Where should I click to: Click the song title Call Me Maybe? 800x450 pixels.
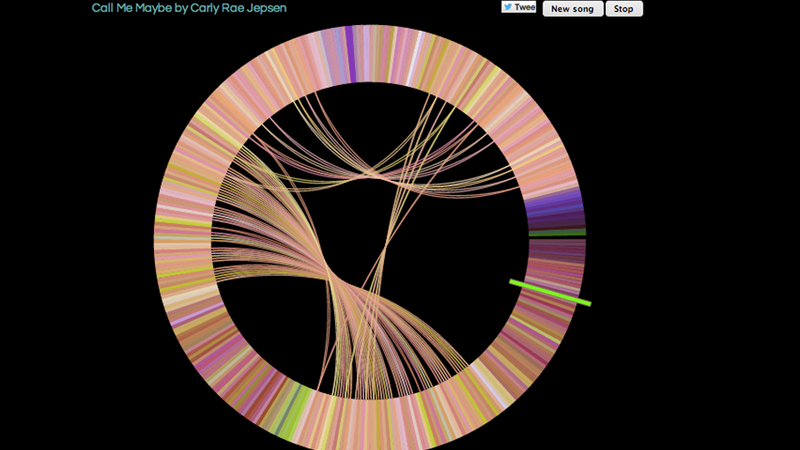[x=132, y=8]
